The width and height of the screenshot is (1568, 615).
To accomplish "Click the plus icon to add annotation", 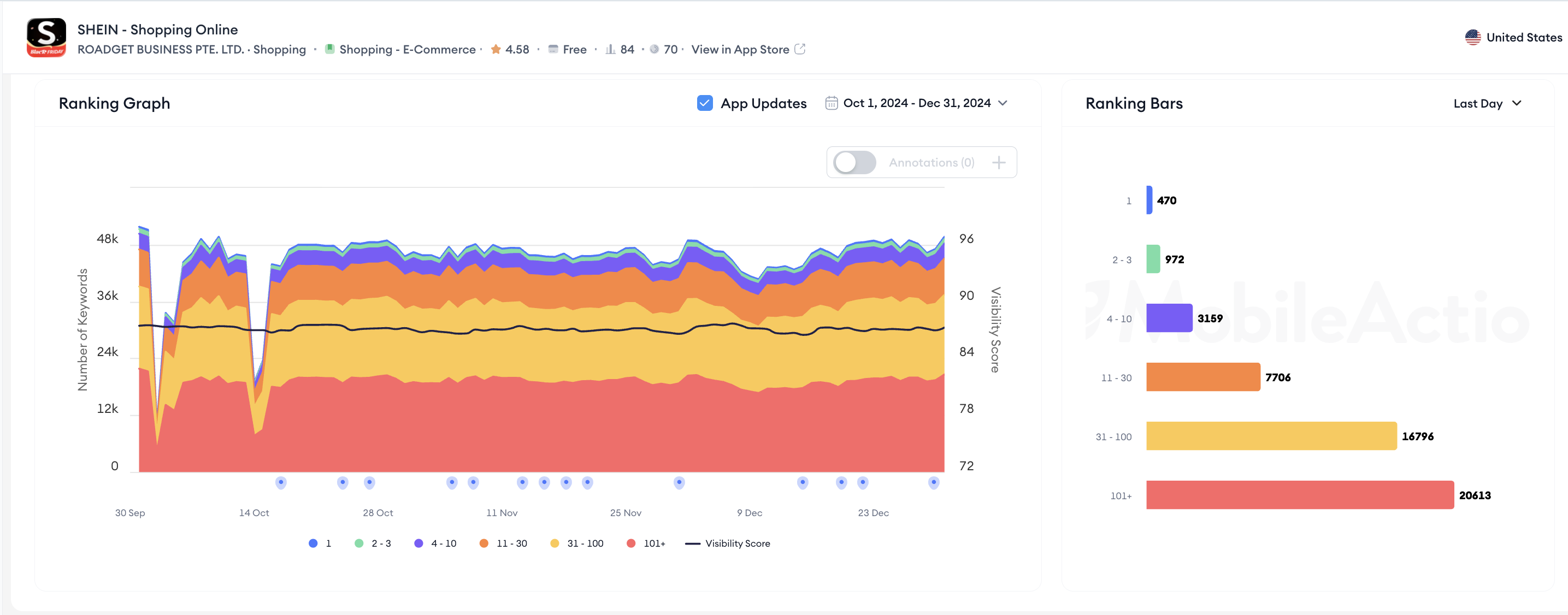I will coord(998,162).
